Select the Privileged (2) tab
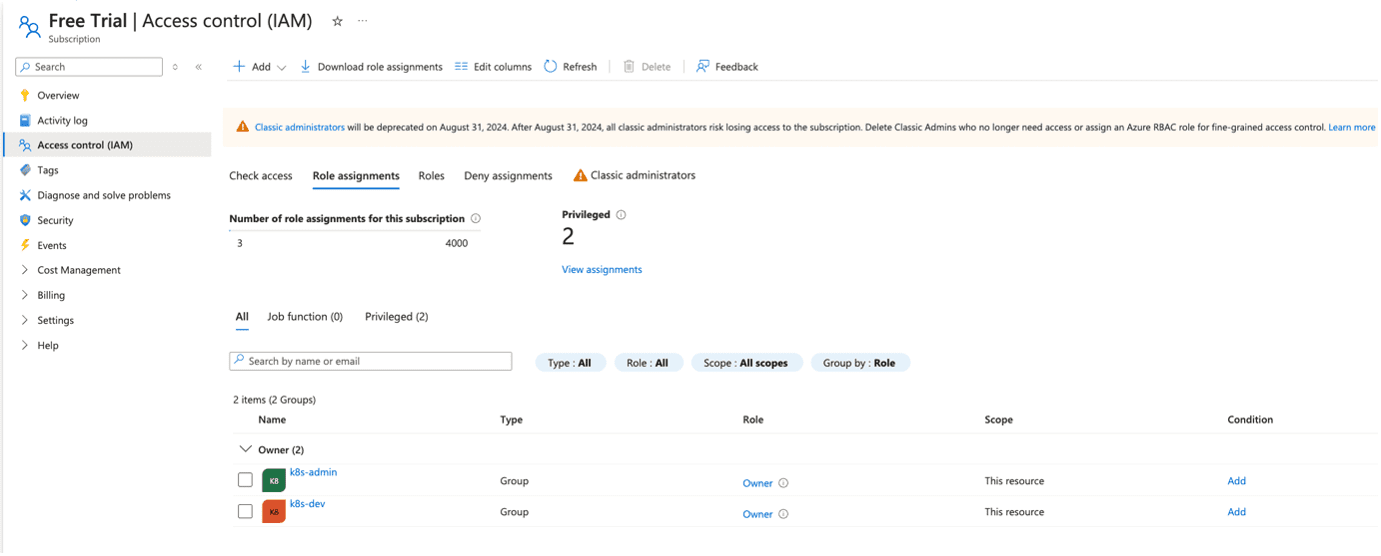 coord(396,316)
